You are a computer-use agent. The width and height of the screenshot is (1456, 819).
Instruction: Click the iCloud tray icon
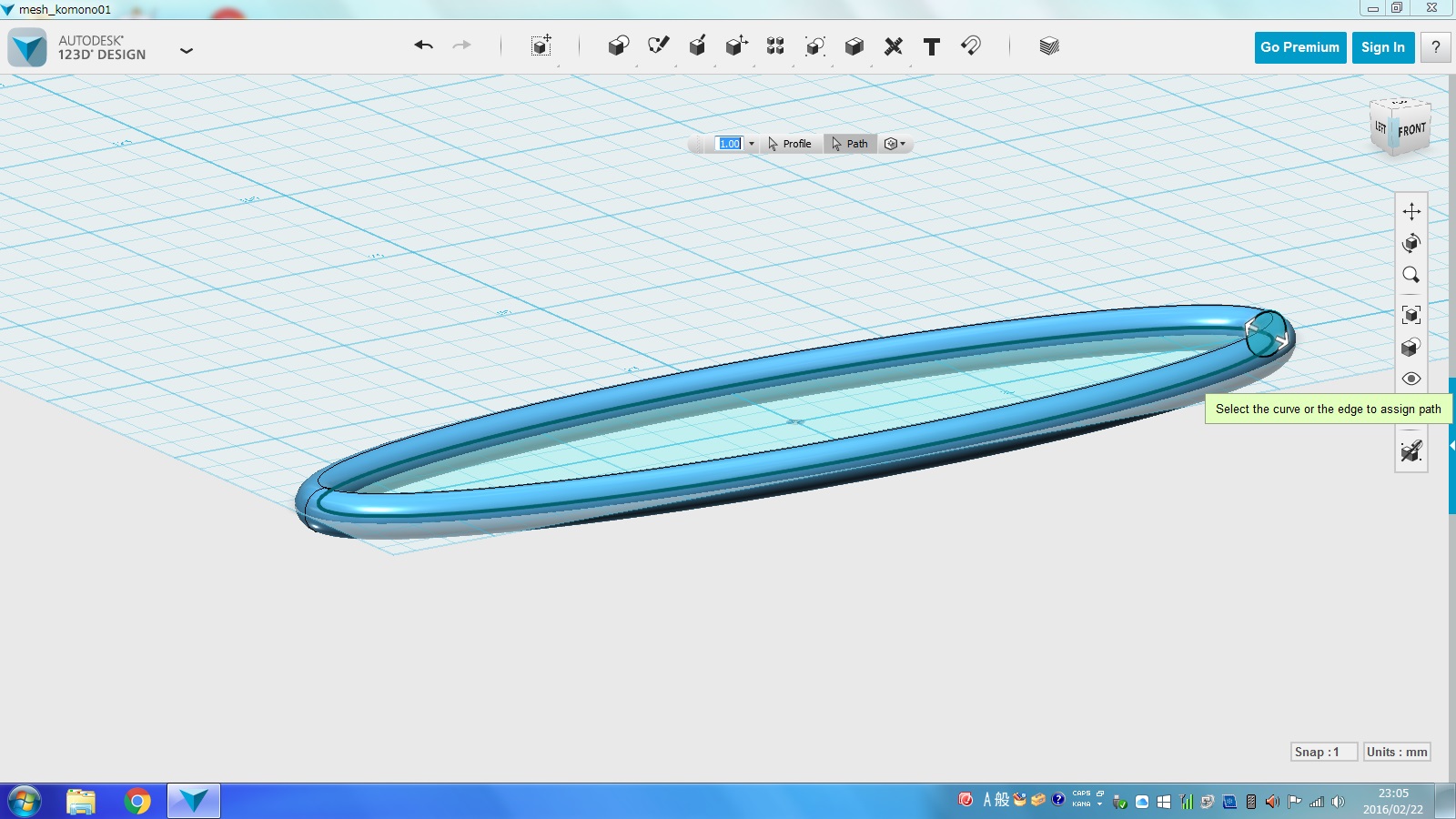point(1142,802)
